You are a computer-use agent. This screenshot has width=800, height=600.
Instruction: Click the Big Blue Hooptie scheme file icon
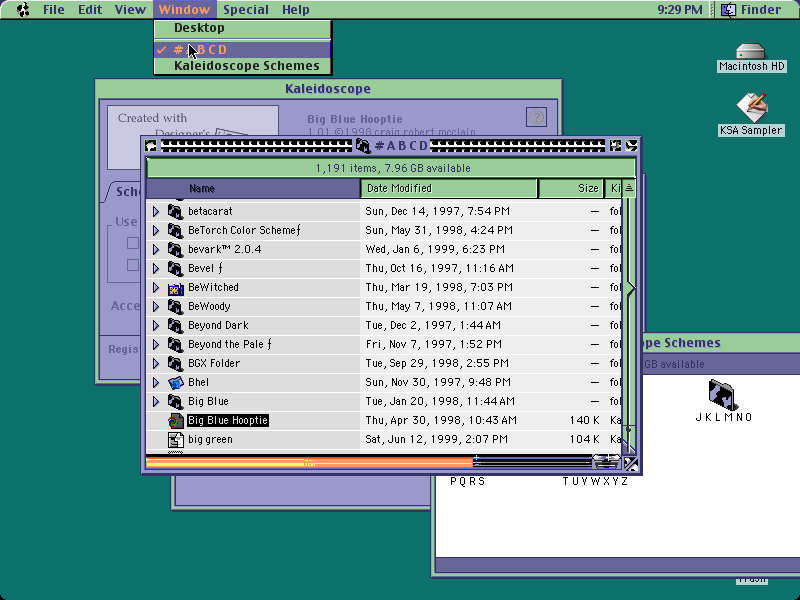pyautogui.click(x=175, y=420)
